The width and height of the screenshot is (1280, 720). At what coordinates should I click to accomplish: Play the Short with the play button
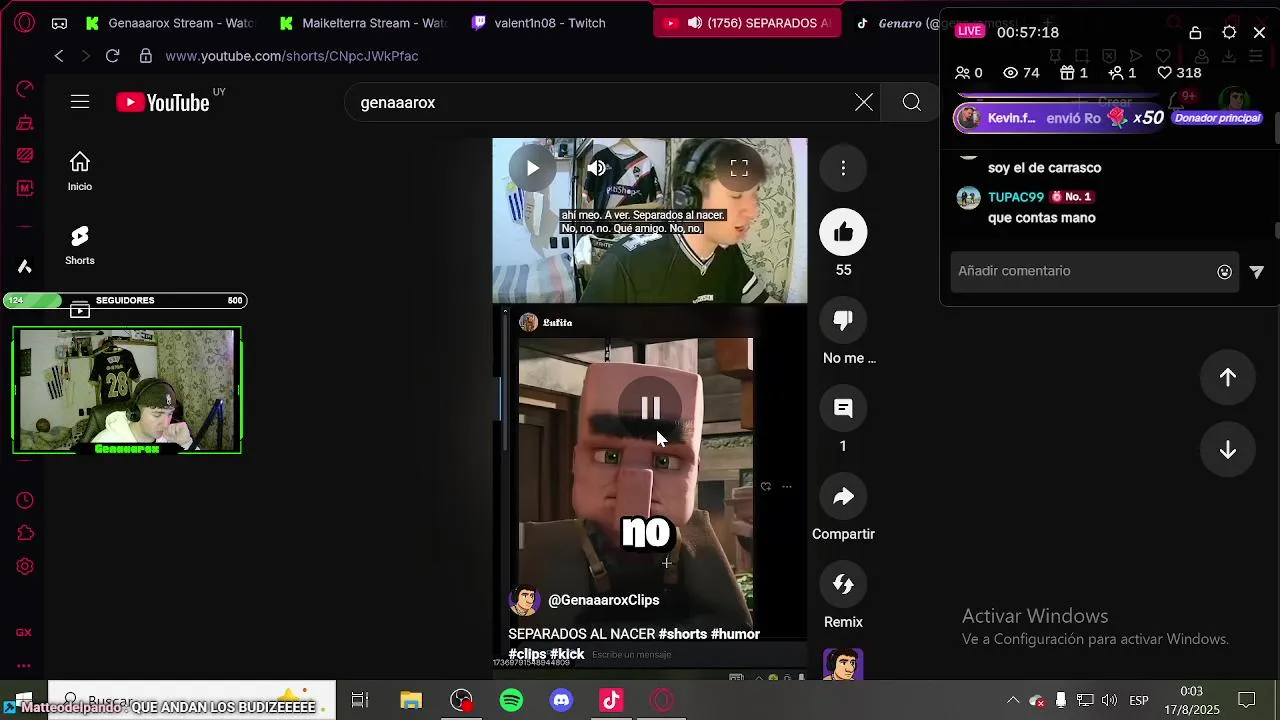coord(532,168)
